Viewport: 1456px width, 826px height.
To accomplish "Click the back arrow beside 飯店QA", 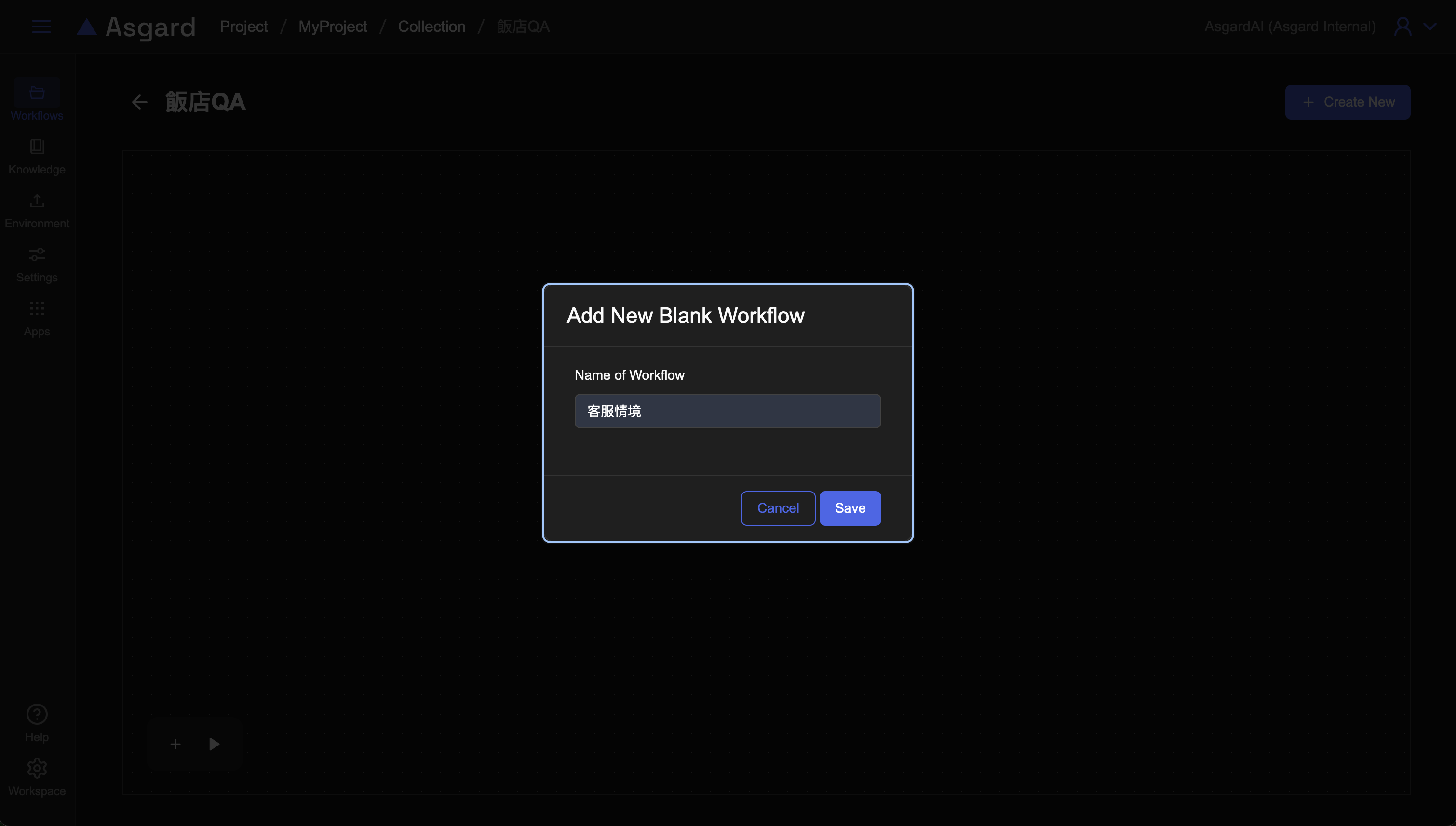I will tap(140, 102).
